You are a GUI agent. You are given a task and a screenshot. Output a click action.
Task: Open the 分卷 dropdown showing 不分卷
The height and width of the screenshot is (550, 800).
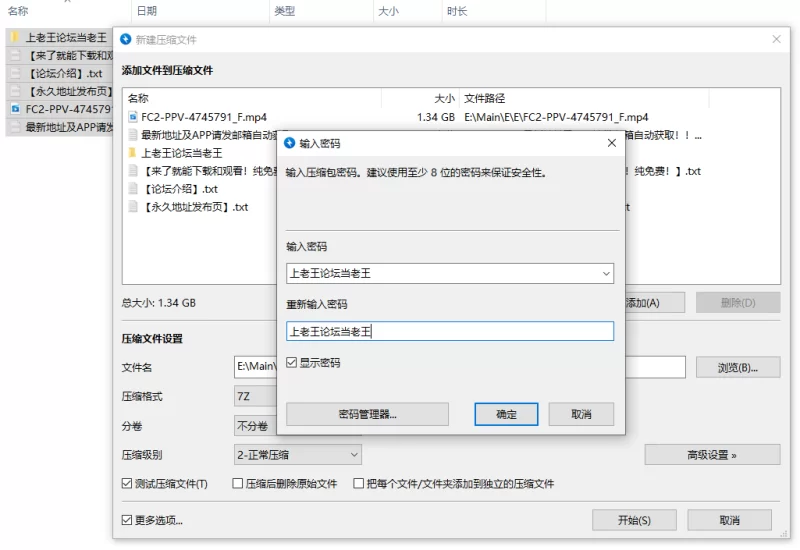point(255,426)
